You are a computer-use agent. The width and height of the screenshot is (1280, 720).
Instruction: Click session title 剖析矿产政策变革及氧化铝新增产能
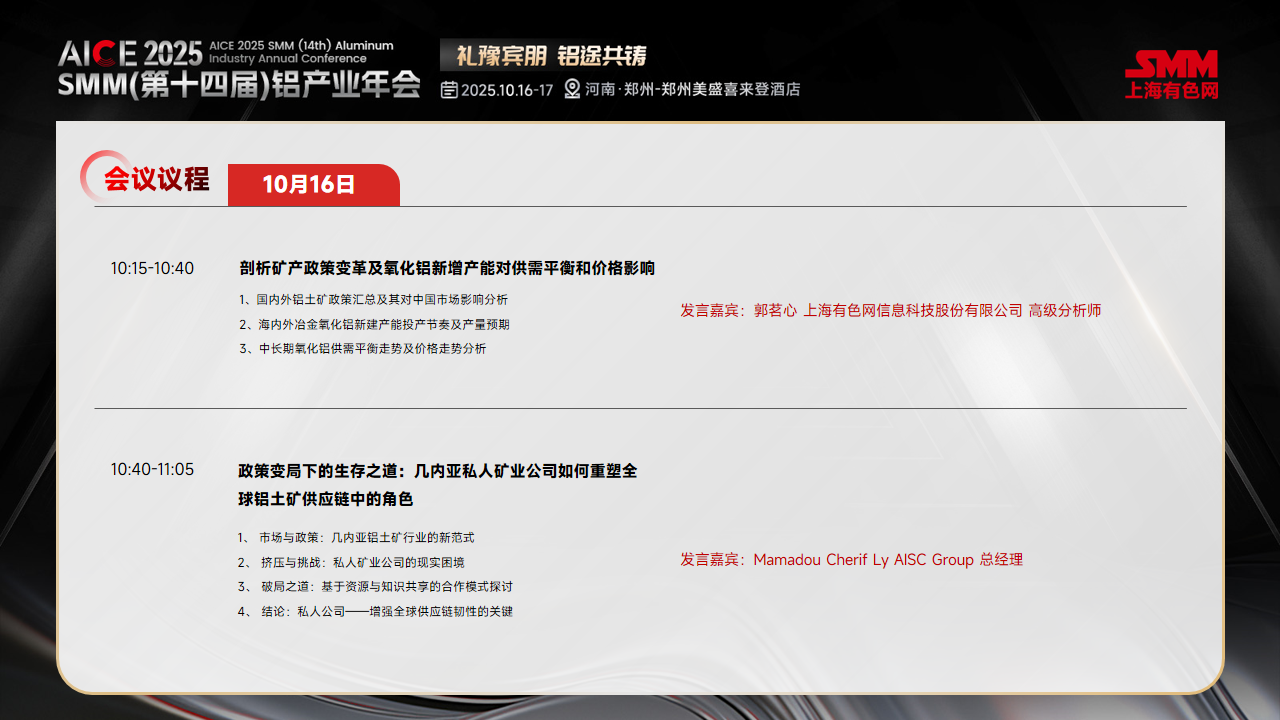pos(447,268)
